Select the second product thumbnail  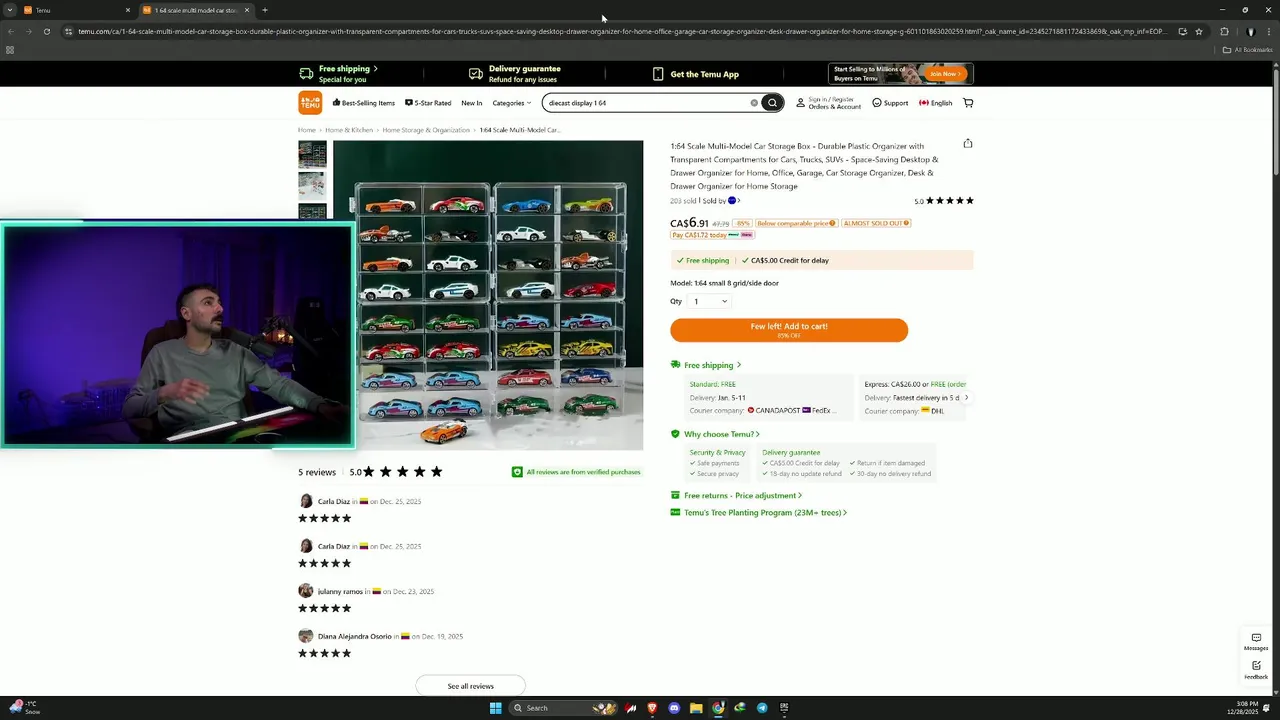click(x=312, y=185)
